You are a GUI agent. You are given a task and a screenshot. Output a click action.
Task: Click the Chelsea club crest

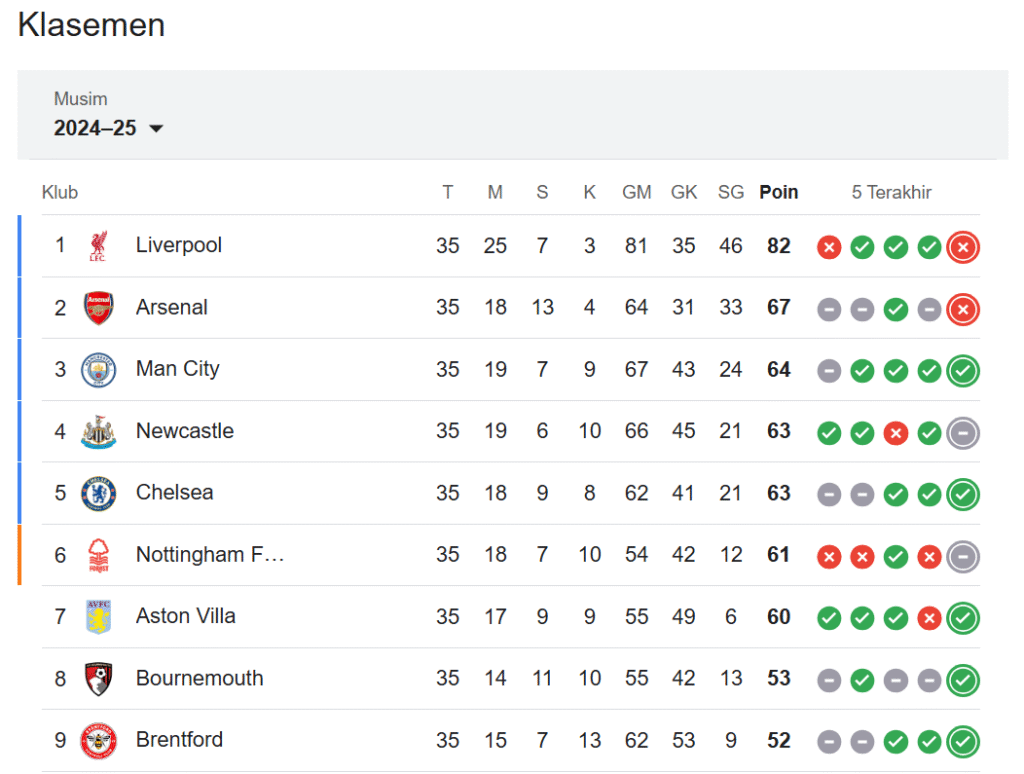(98, 493)
